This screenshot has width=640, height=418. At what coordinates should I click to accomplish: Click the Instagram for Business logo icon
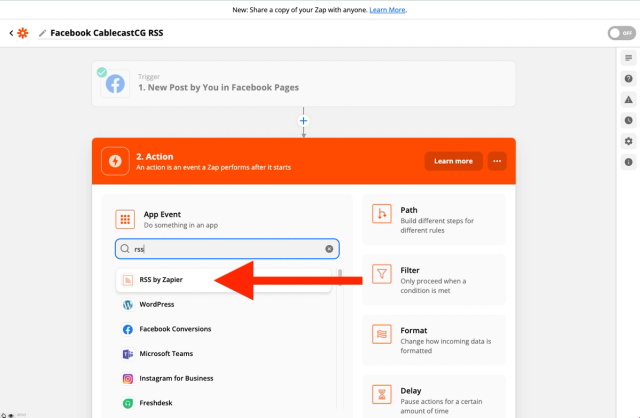128,378
